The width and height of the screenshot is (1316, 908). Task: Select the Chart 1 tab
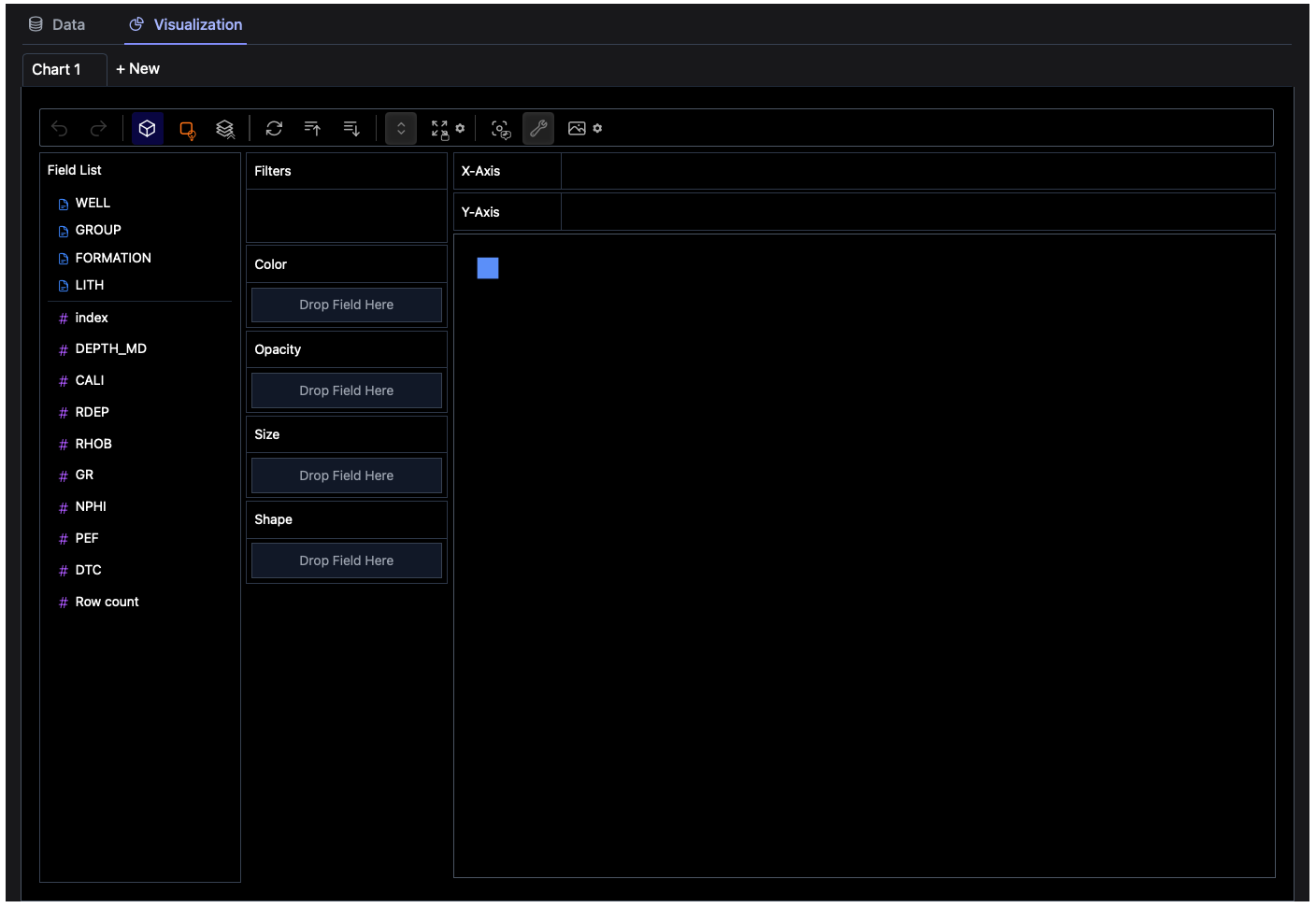57,69
